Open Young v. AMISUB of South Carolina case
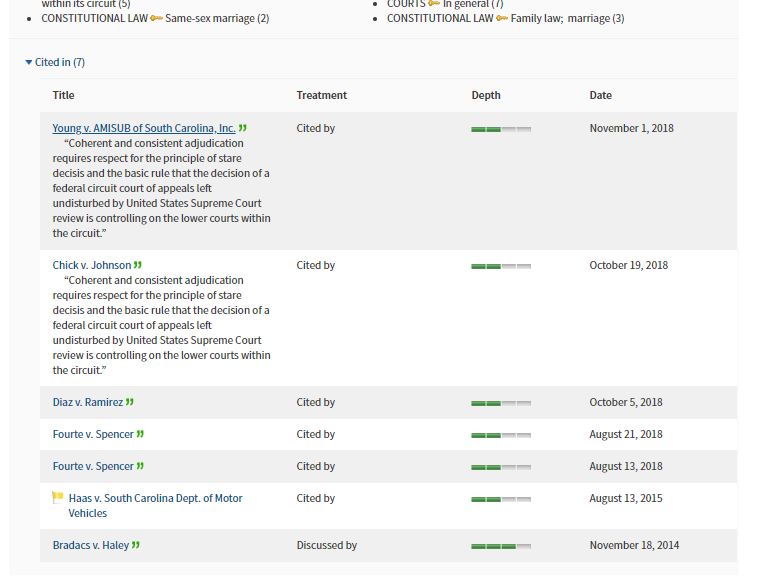757x586 pixels. click(x=144, y=128)
